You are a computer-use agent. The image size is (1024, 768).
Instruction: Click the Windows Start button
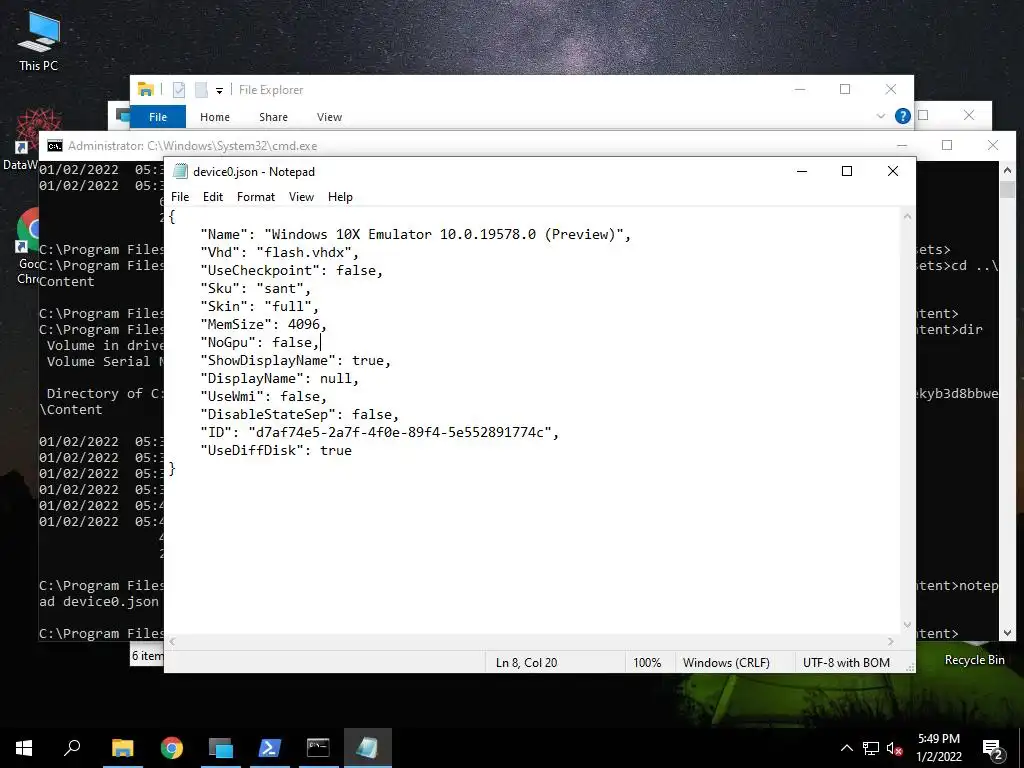coord(24,748)
